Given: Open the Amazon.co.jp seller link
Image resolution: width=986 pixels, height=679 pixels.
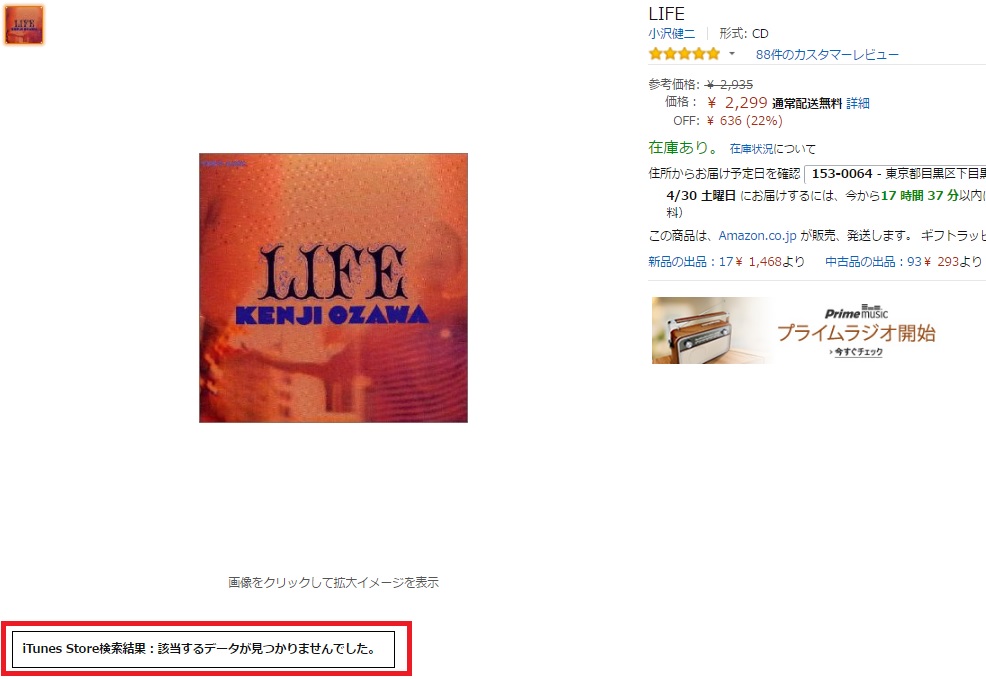Looking at the screenshot, I should (x=757, y=236).
